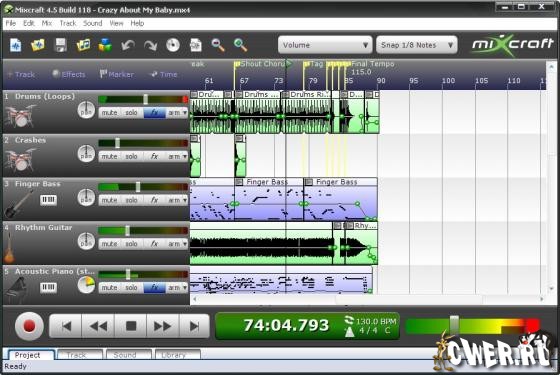The height and width of the screenshot is (375, 560).
Task: Expand arm dropdown on Crashes track
Action: coord(185,156)
